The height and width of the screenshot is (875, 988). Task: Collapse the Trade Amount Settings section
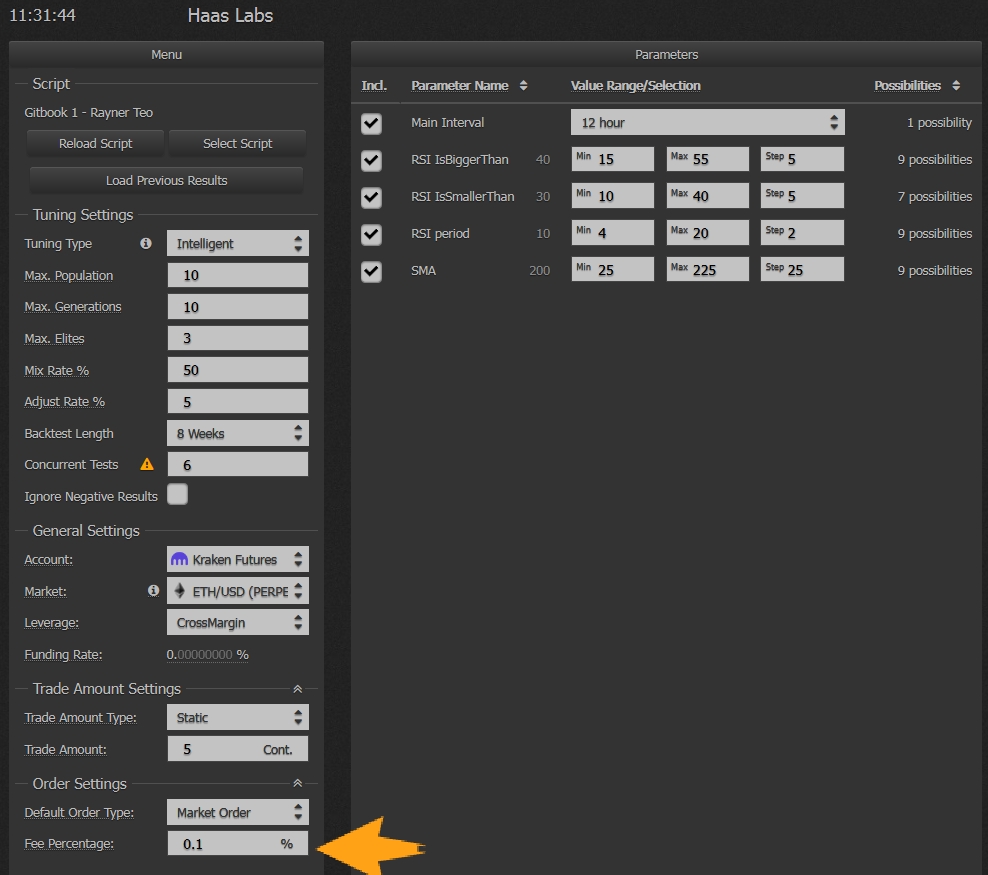click(297, 689)
